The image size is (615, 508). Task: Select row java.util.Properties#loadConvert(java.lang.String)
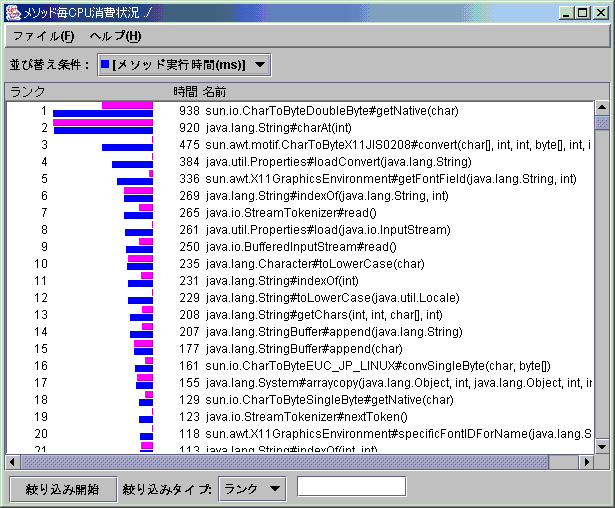(x=300, y=162)
